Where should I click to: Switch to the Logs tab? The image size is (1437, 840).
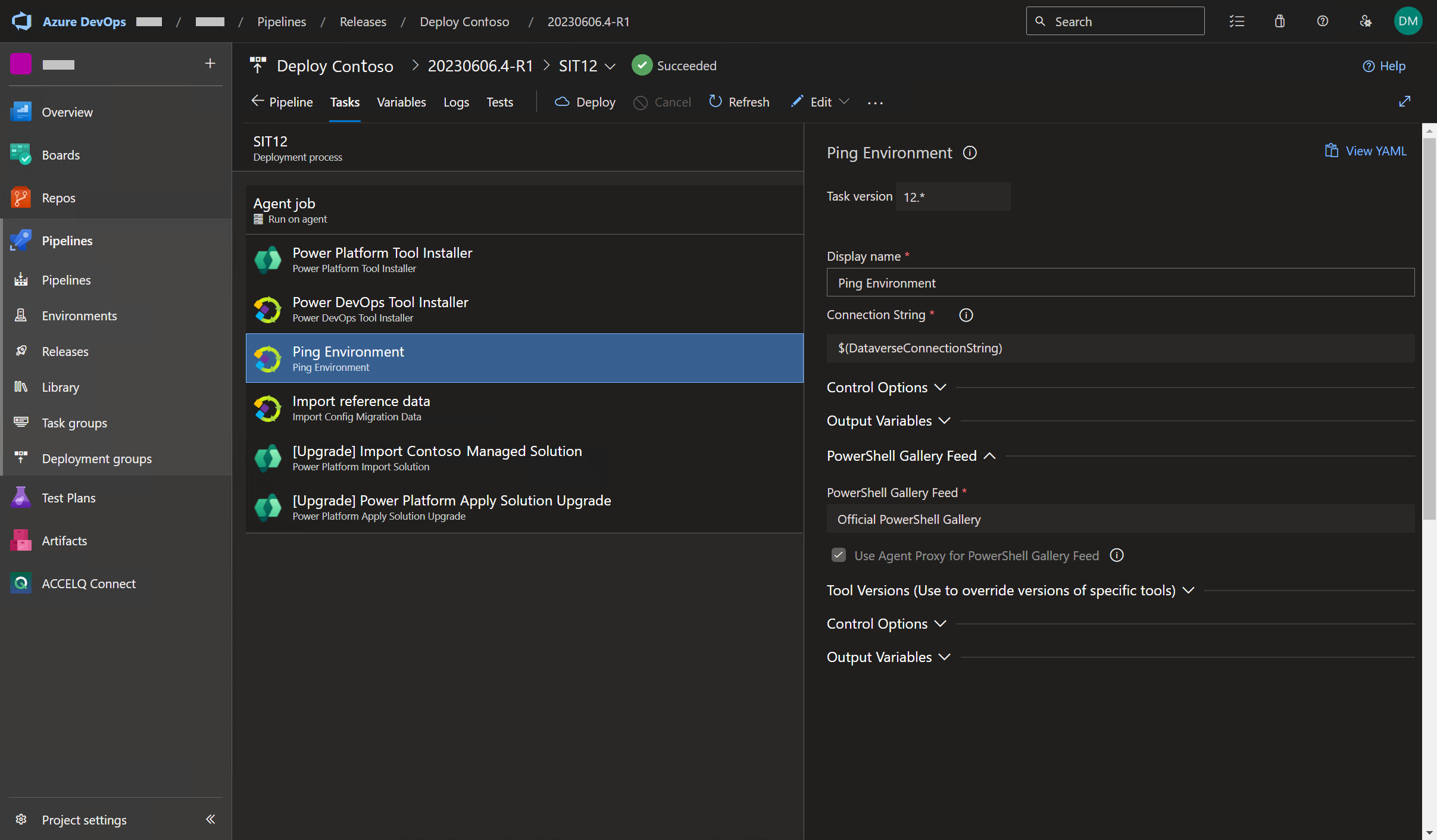[x=456, y=102]
